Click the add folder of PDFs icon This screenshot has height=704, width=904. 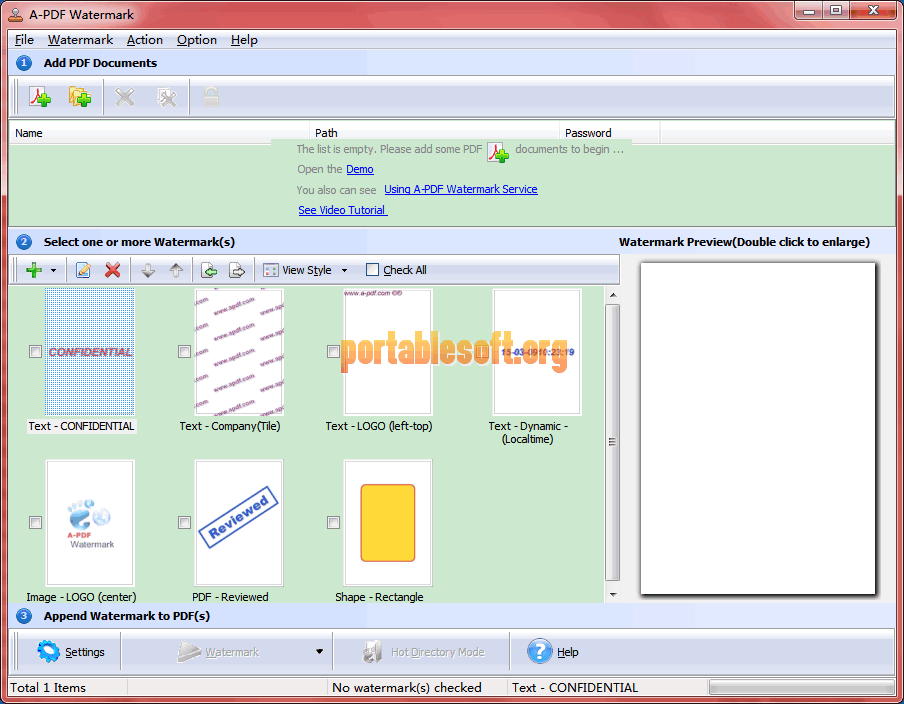tap(80, 97)
